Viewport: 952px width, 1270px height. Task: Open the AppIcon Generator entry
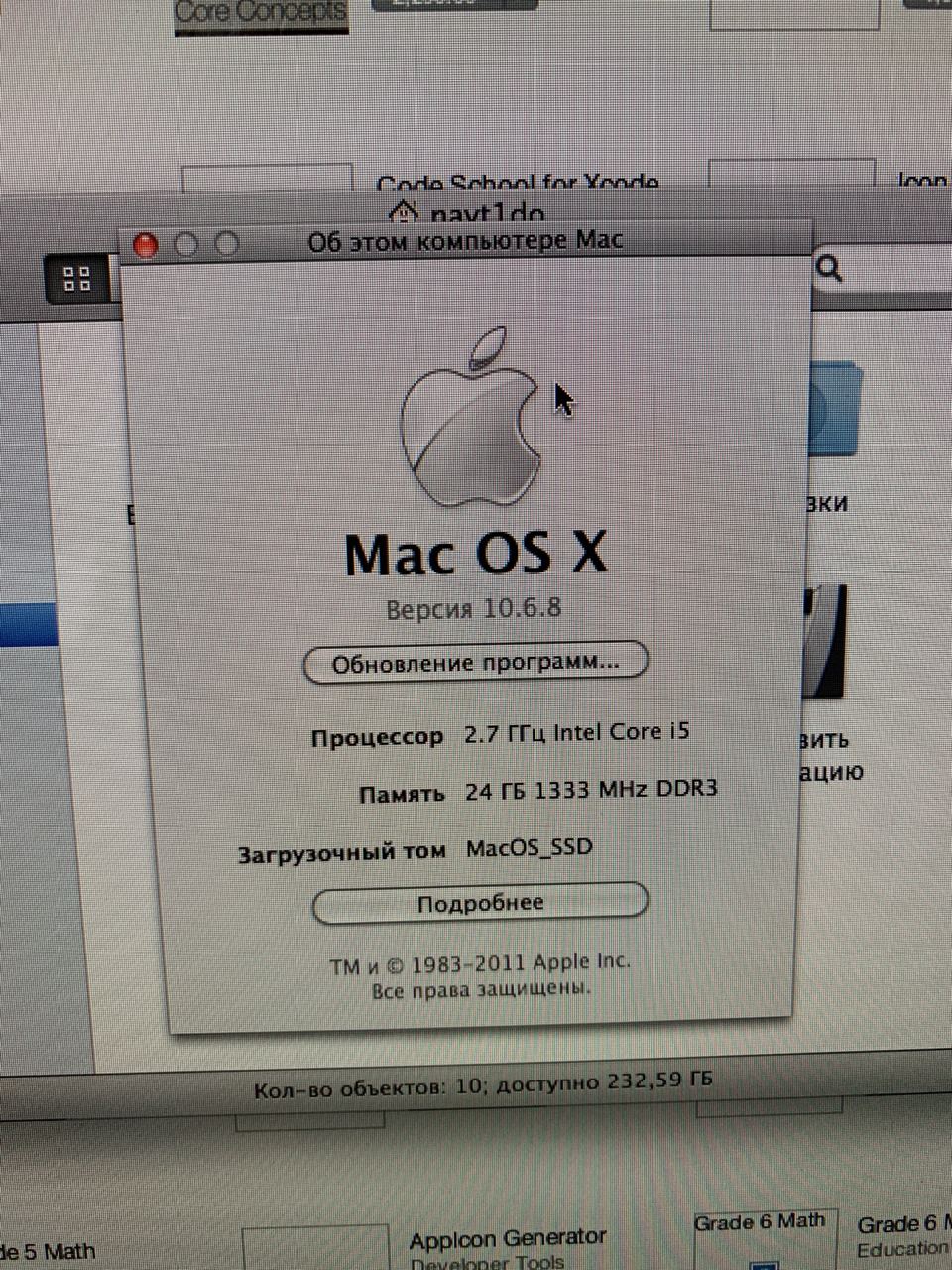click(x=507, y=1238)
